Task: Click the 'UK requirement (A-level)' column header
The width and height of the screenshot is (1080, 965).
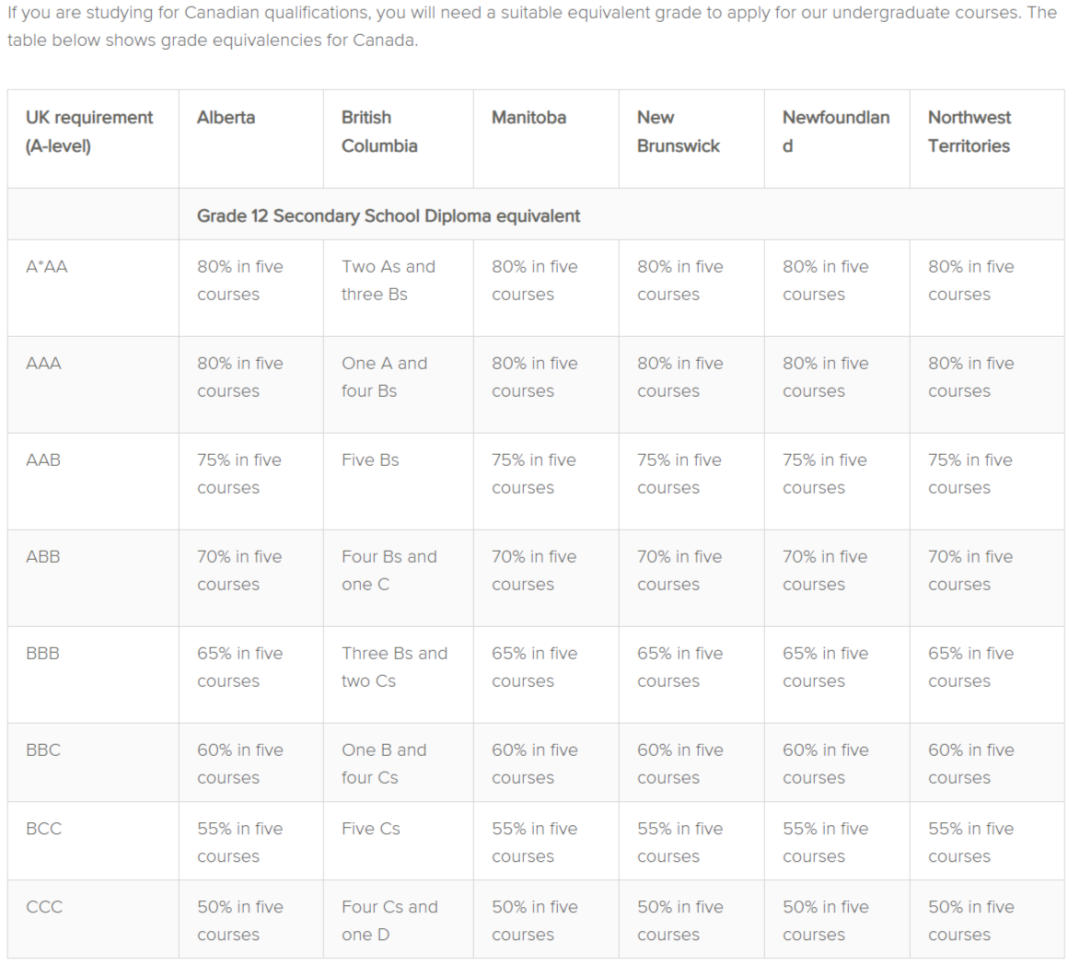Action: click(93, 138)
